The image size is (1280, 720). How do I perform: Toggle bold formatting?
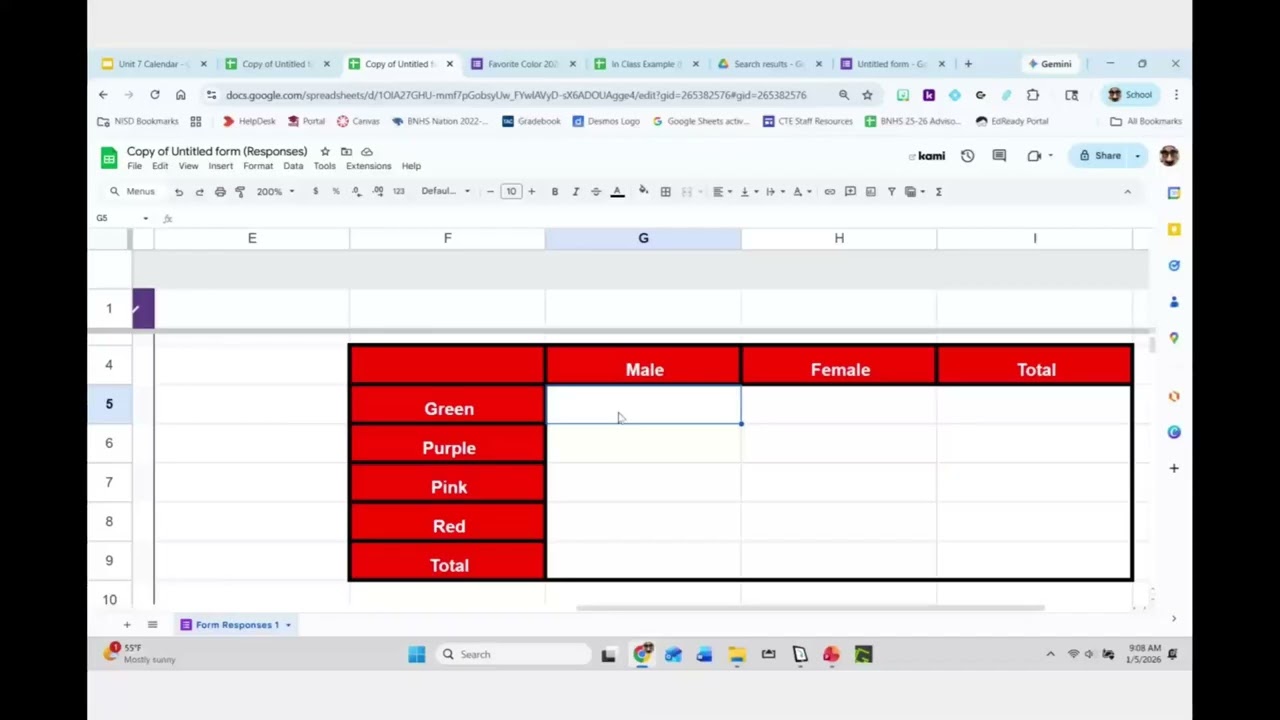pos(555,191)
